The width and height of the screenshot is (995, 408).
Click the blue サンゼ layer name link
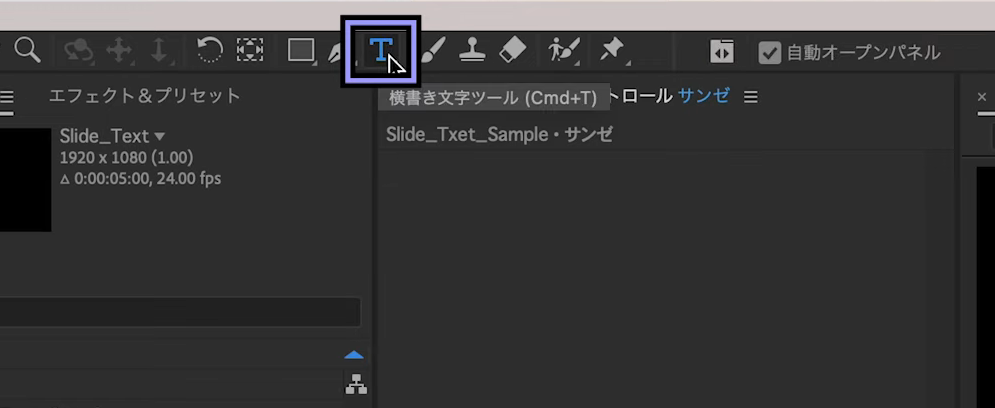[704, 96]
